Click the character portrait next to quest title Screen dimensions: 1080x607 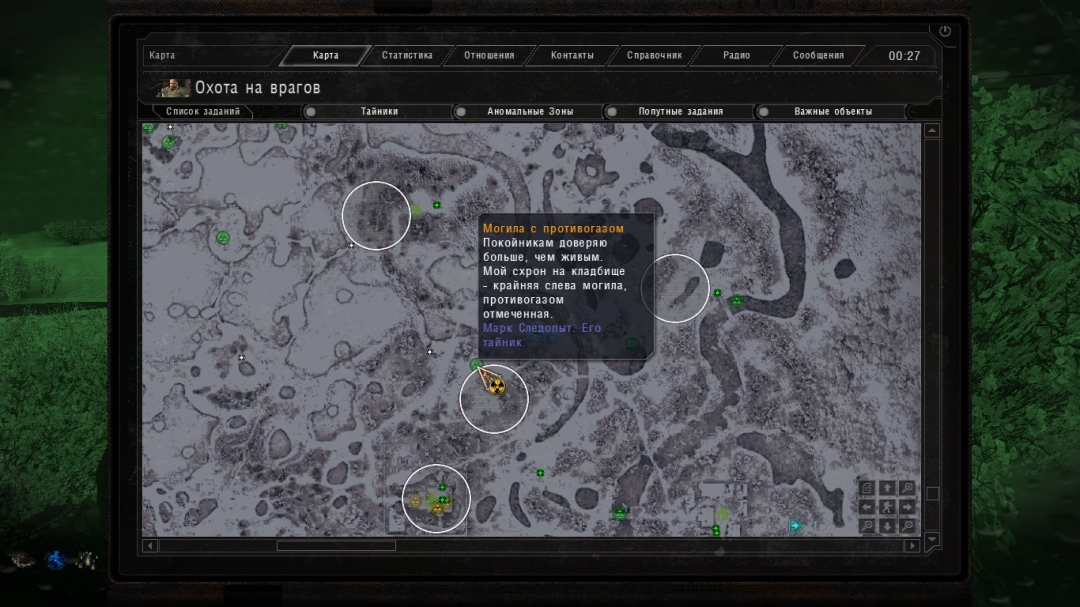173,88
